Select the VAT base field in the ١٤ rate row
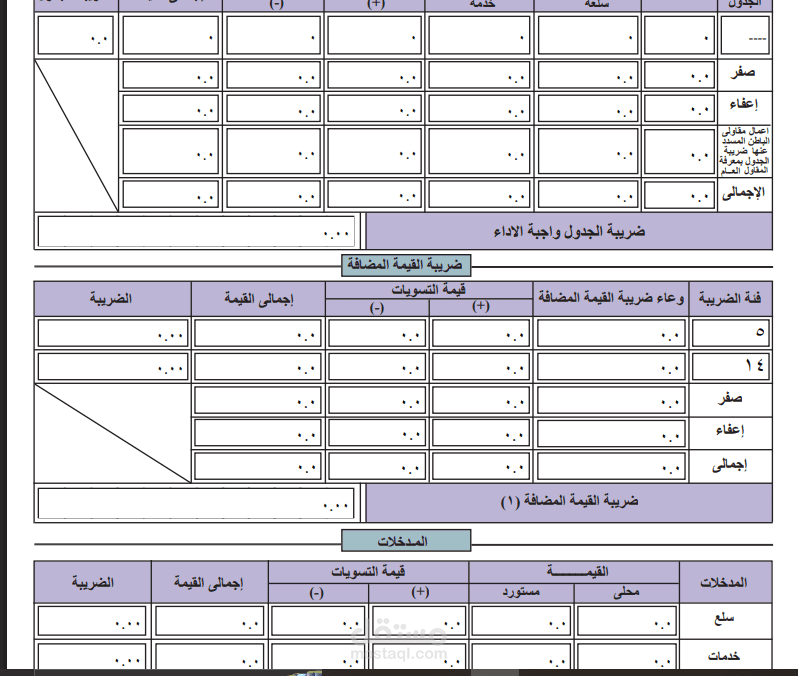This screenshot has height=676, width=798. [611, 367]
